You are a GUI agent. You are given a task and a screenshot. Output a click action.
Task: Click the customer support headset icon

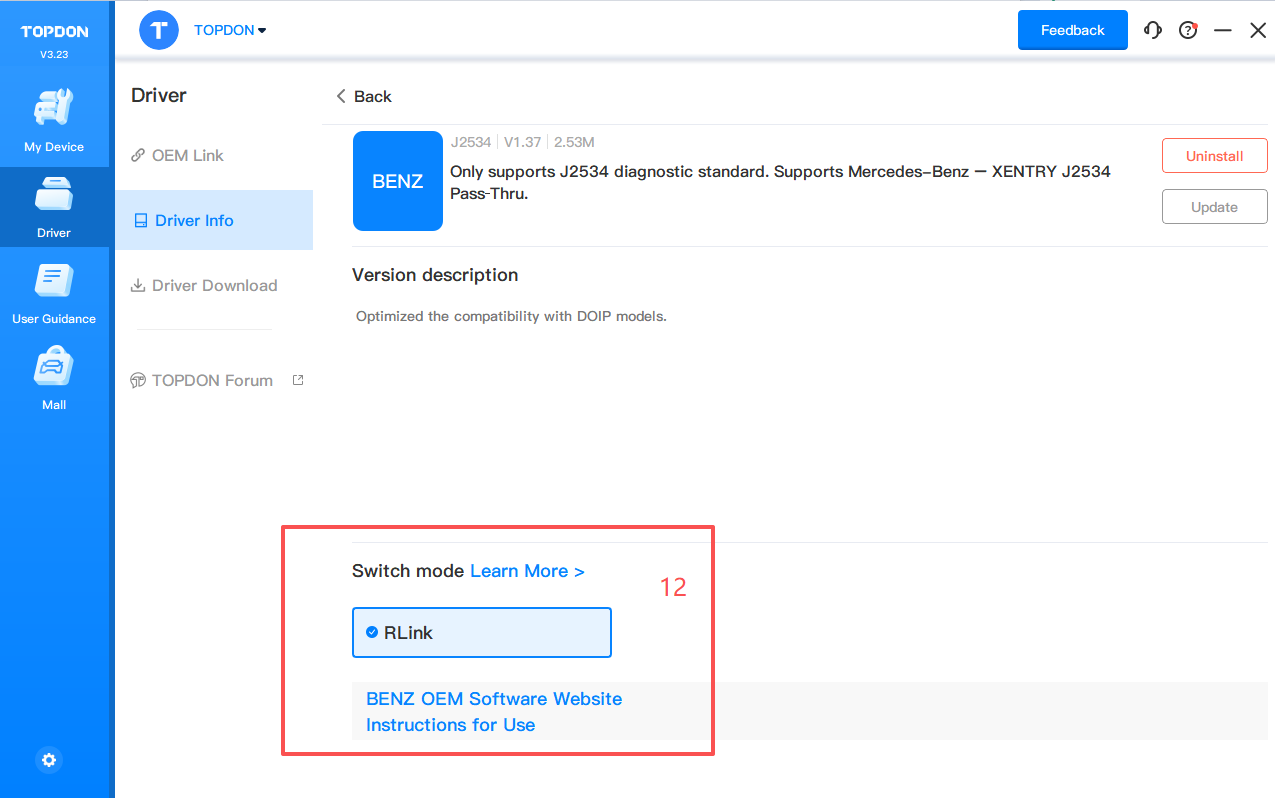point(1153,30)
